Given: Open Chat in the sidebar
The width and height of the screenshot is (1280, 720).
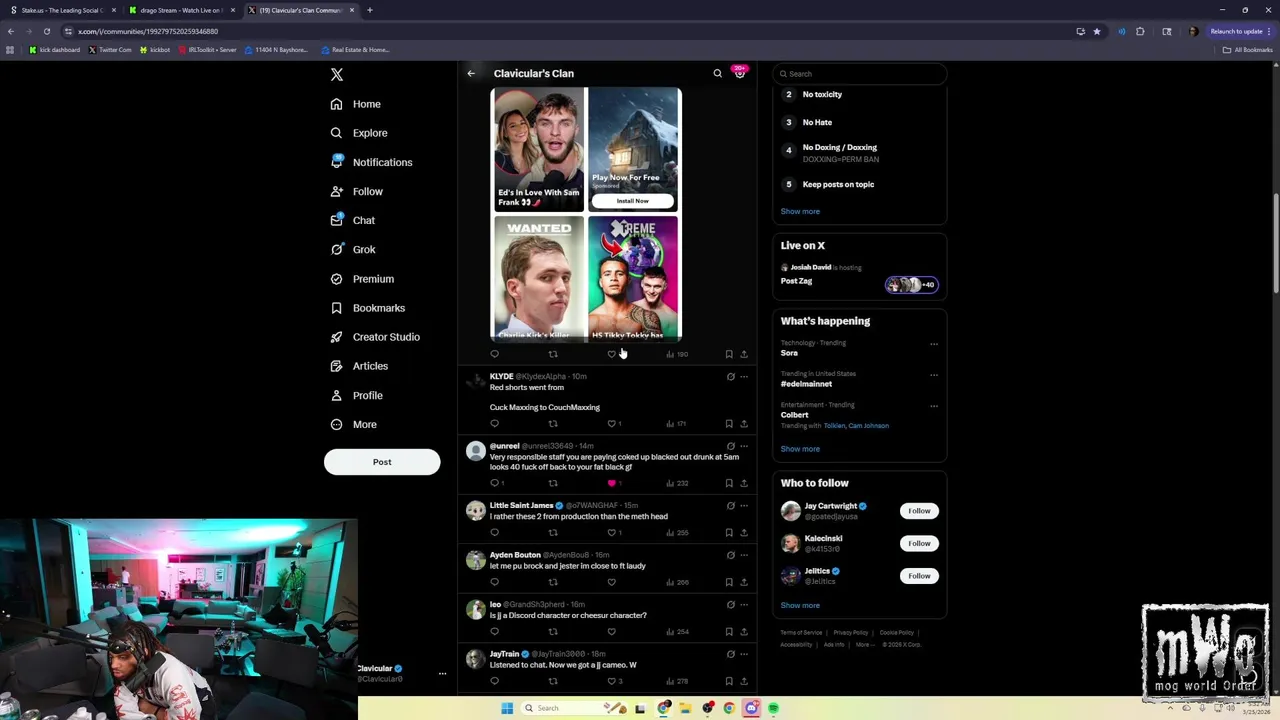Looking at the screenshot, I should 352,220.
